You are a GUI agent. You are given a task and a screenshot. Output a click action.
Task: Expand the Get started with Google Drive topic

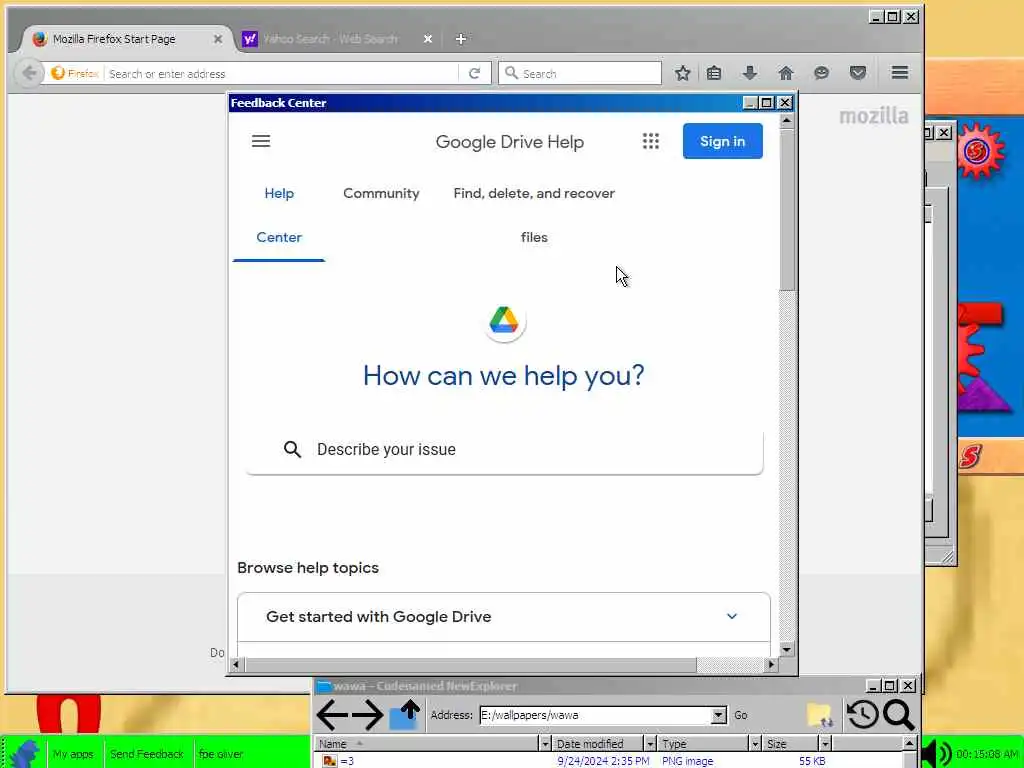pyautogui.click(x=504, y=616)
